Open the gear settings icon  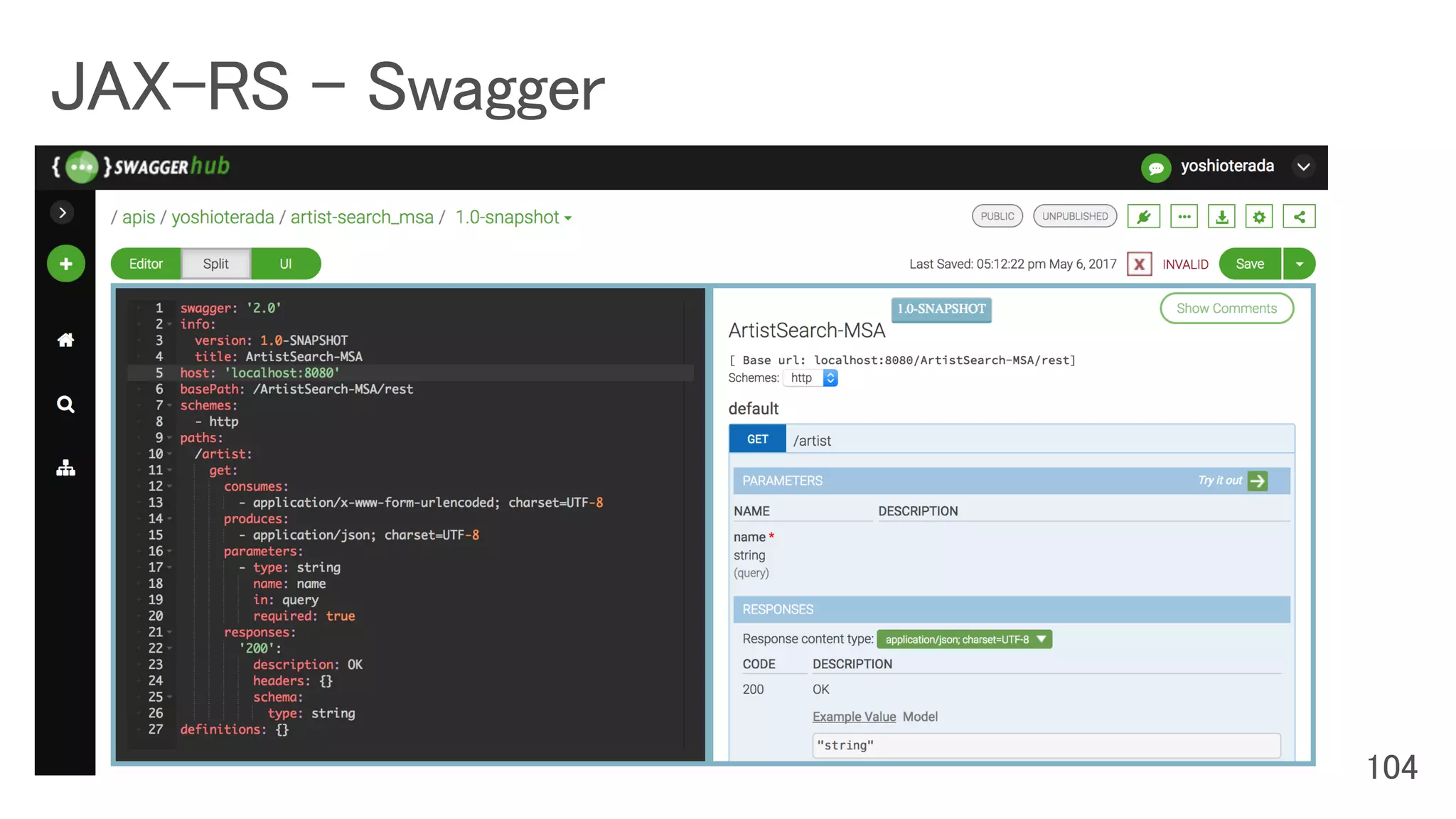1259,217
